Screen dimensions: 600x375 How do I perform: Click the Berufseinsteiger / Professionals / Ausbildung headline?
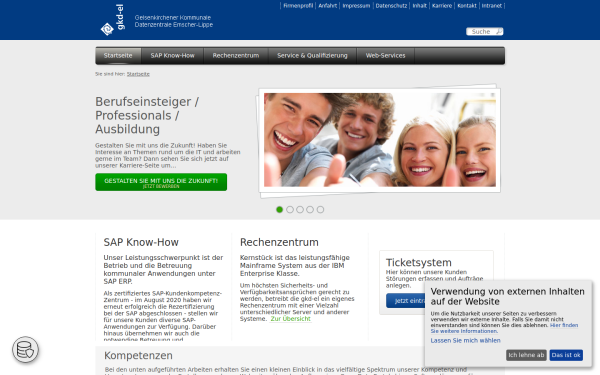[x=147, y=116]
